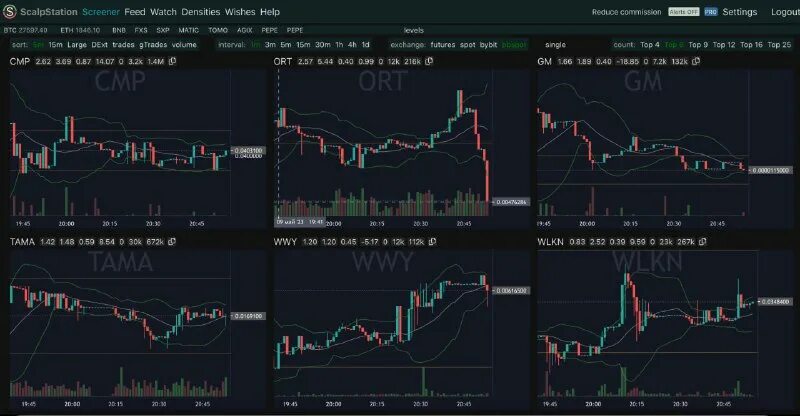Show Top 16 charts

tap(752, 44)
